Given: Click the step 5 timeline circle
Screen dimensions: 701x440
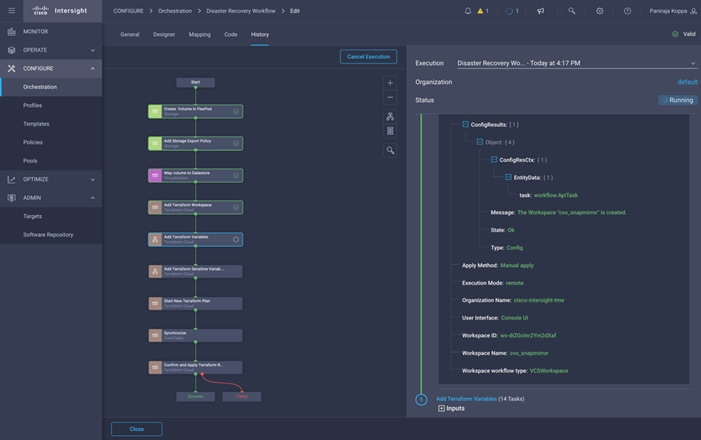Looking at the screenshot, I should [421, 399].
